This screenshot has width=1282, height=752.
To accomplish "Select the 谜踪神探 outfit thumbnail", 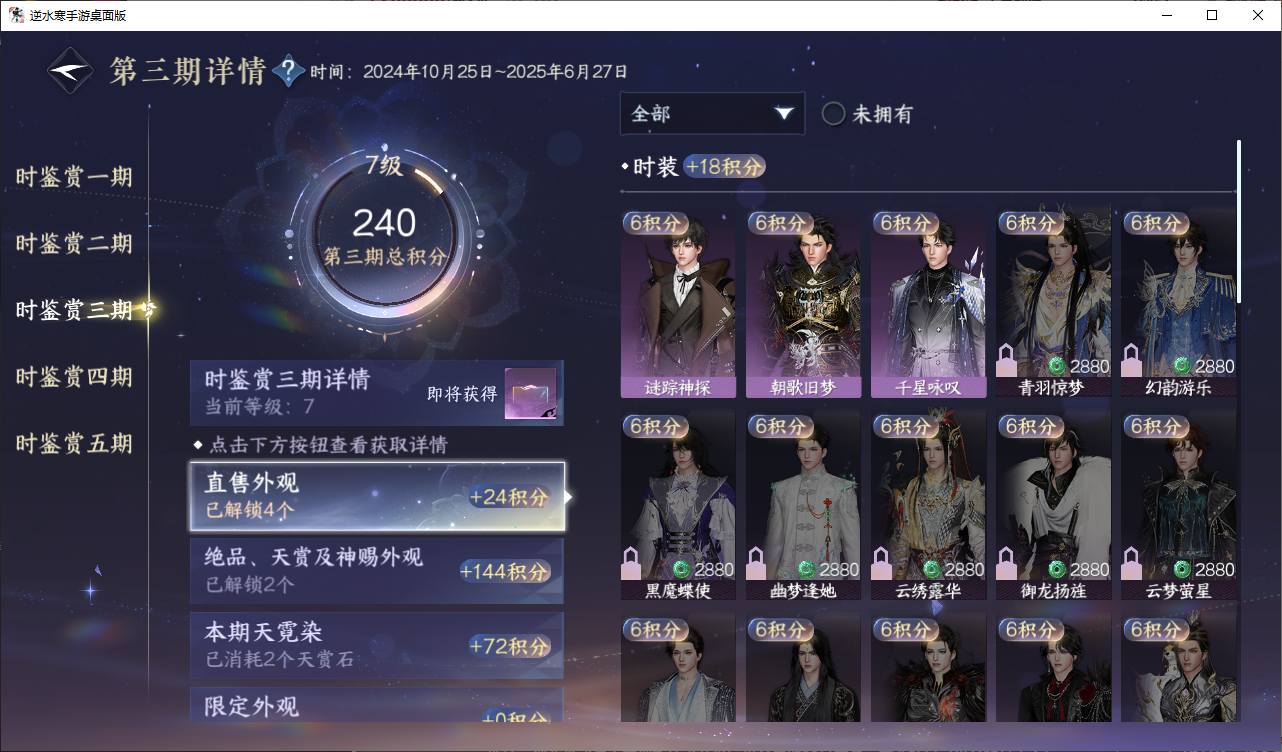I will pos(678,304).
